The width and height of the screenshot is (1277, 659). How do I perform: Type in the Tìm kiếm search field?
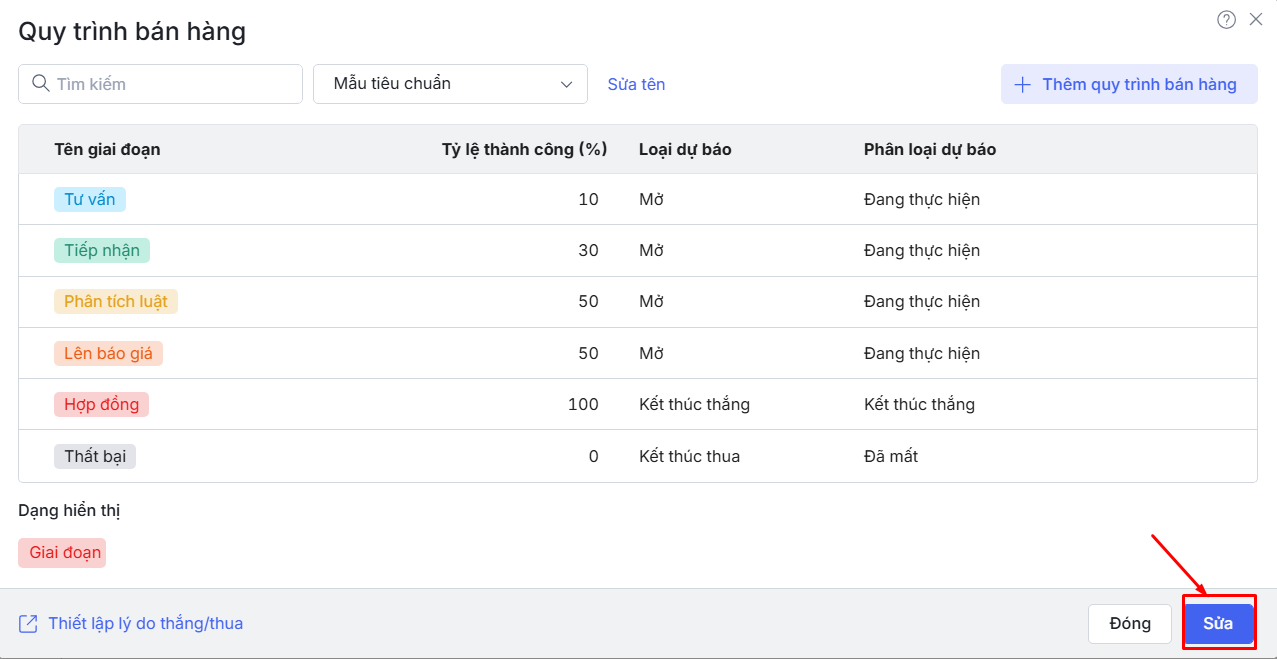pos(170,84)
